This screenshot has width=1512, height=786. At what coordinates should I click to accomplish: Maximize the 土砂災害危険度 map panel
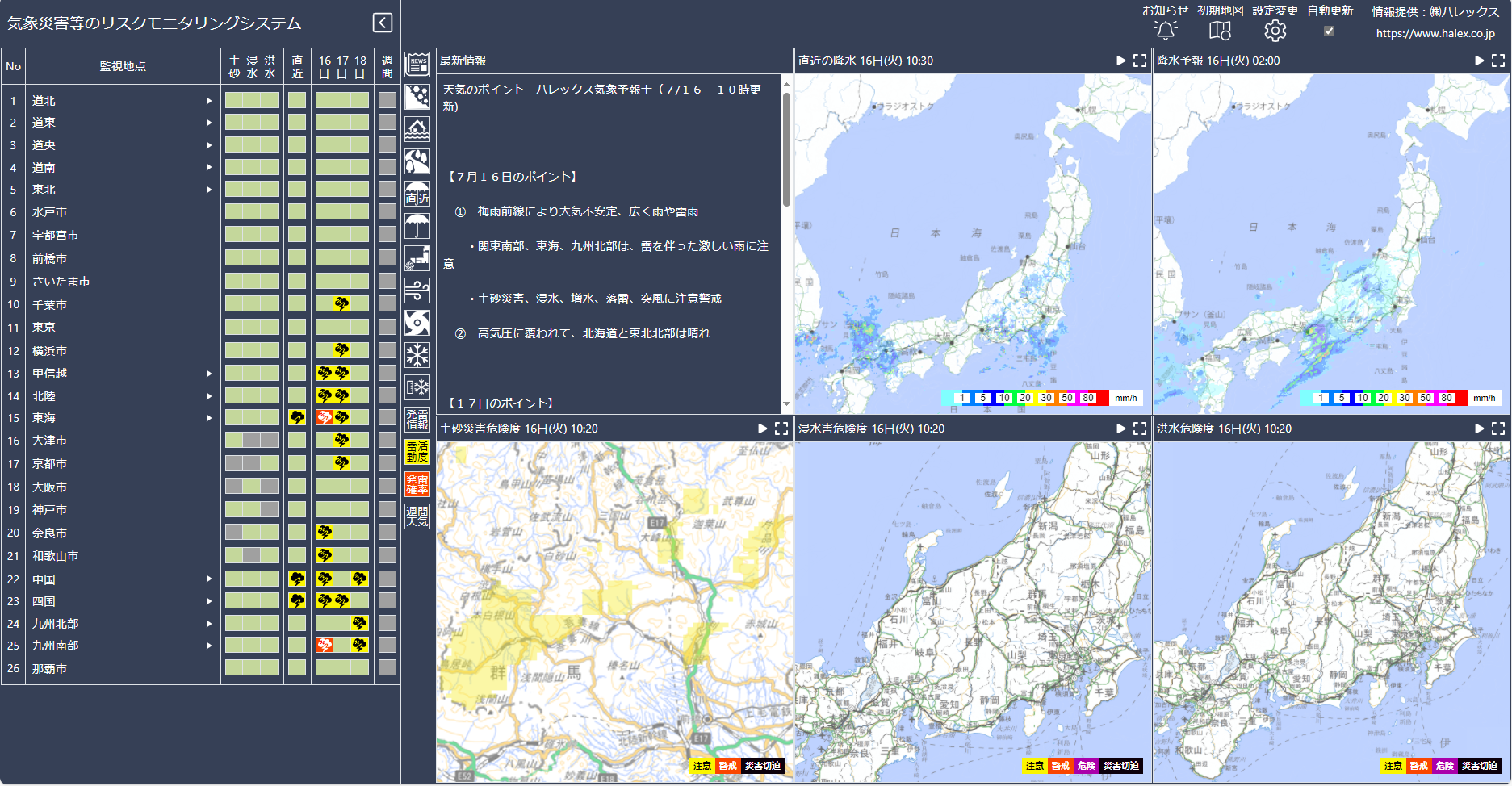pos(781,429)
